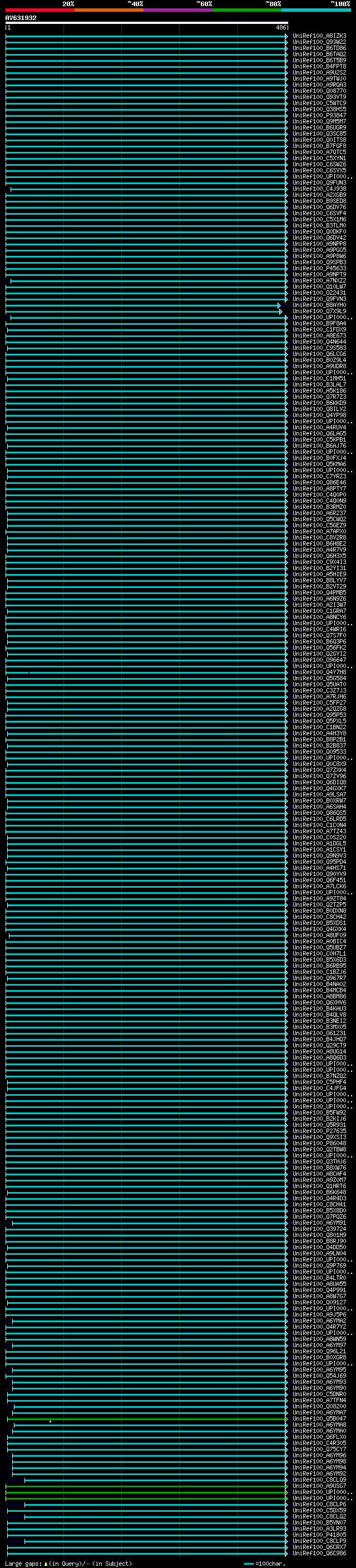
Task: Select hit label UniRef100_Q9M5M7
Action: [319, 122]
